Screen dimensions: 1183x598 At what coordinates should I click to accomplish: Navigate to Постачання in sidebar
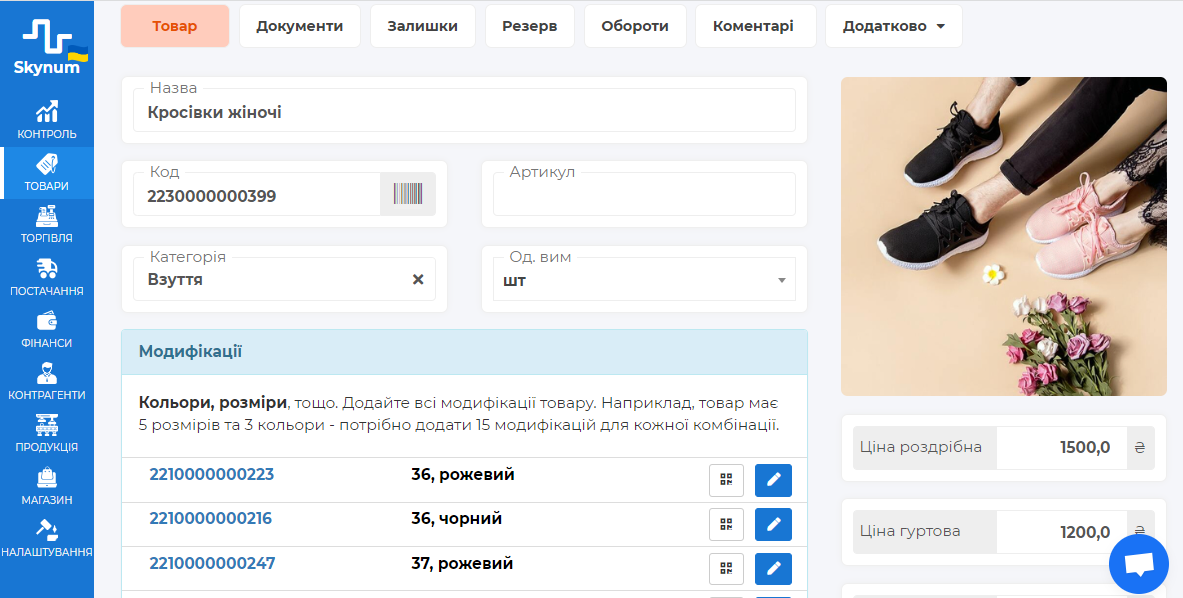point(47,278)
